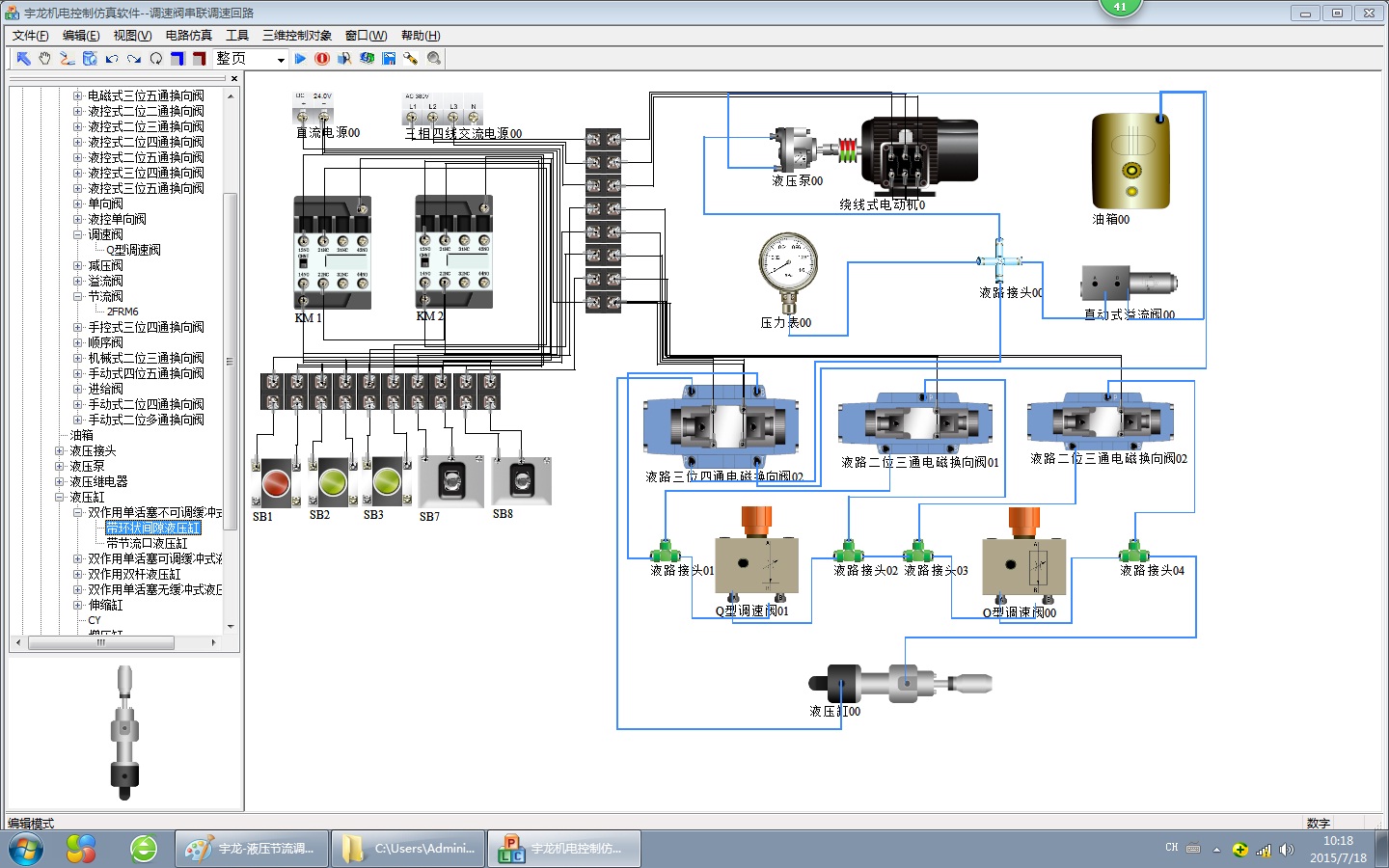Select the 油箱00 tank component
Screen dimensions: 1389x868
[x=1131, y=161]
